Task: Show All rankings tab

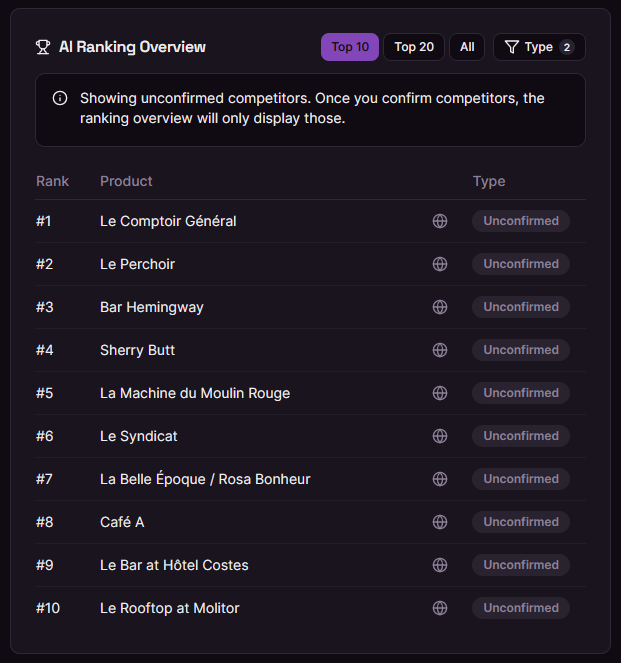Action: click(x=467, y=47)
